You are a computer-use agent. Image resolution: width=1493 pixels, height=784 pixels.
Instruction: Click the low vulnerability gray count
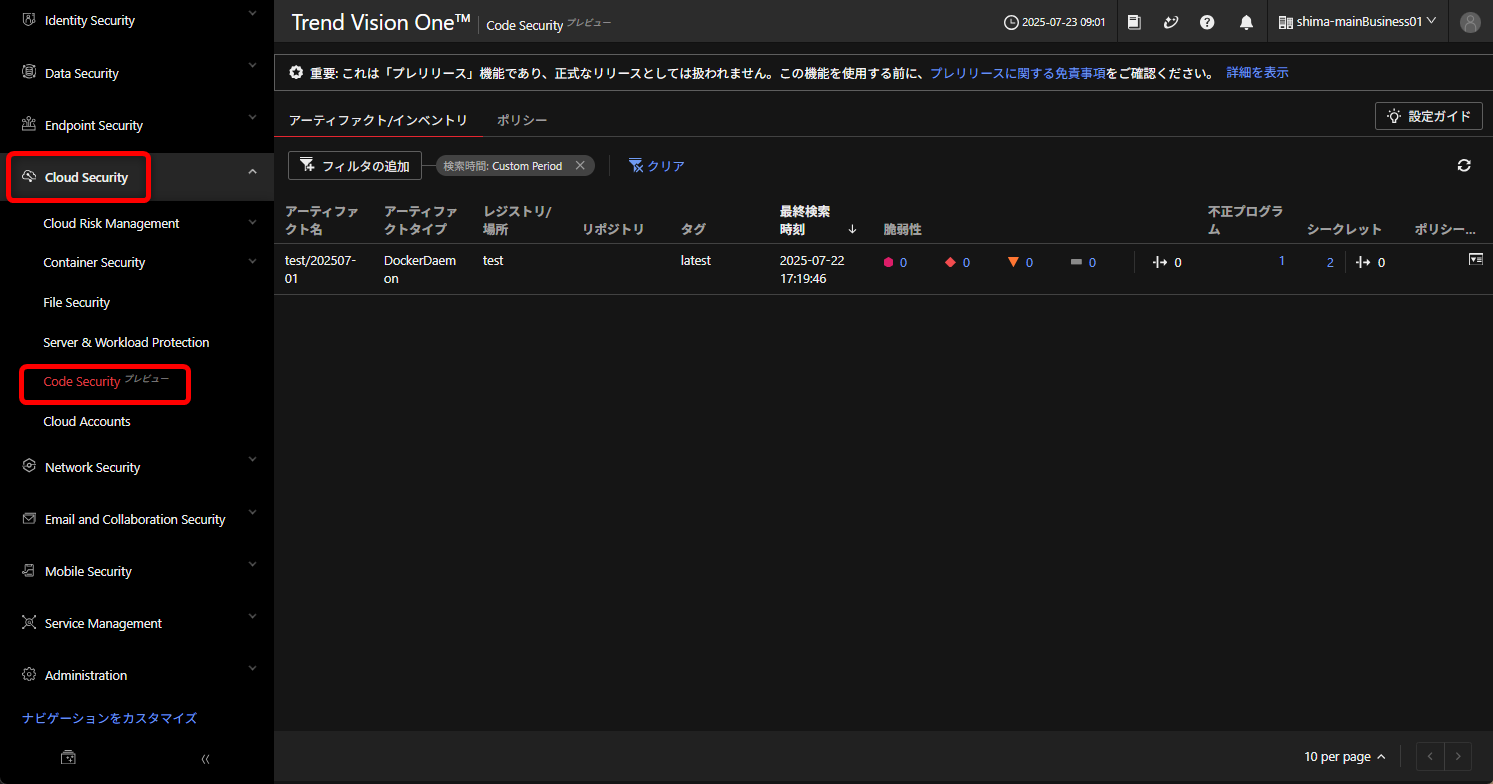pos(1092,262)
